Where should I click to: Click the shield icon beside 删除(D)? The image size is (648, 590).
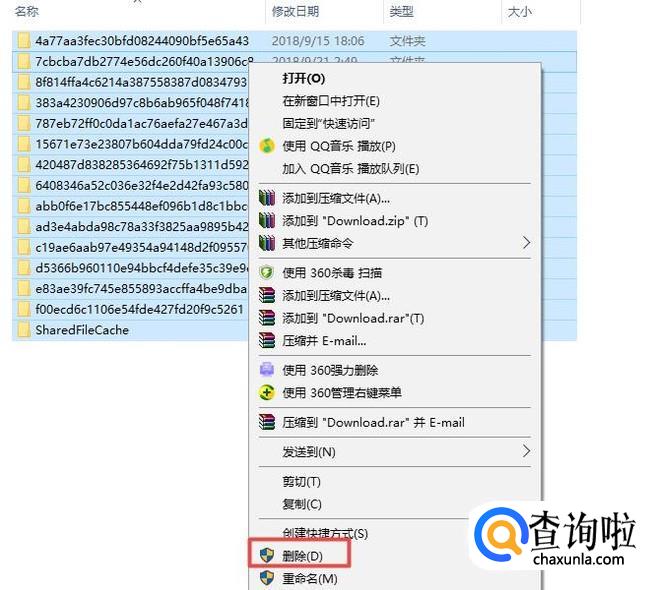(x=267, y=555)
